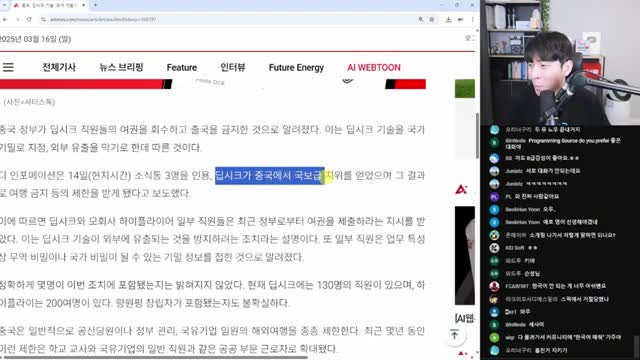Image resolution: width=640 pixels, height=360 pixels.
Task: Open the Future Energy menu item
Action: coord(296,67)
